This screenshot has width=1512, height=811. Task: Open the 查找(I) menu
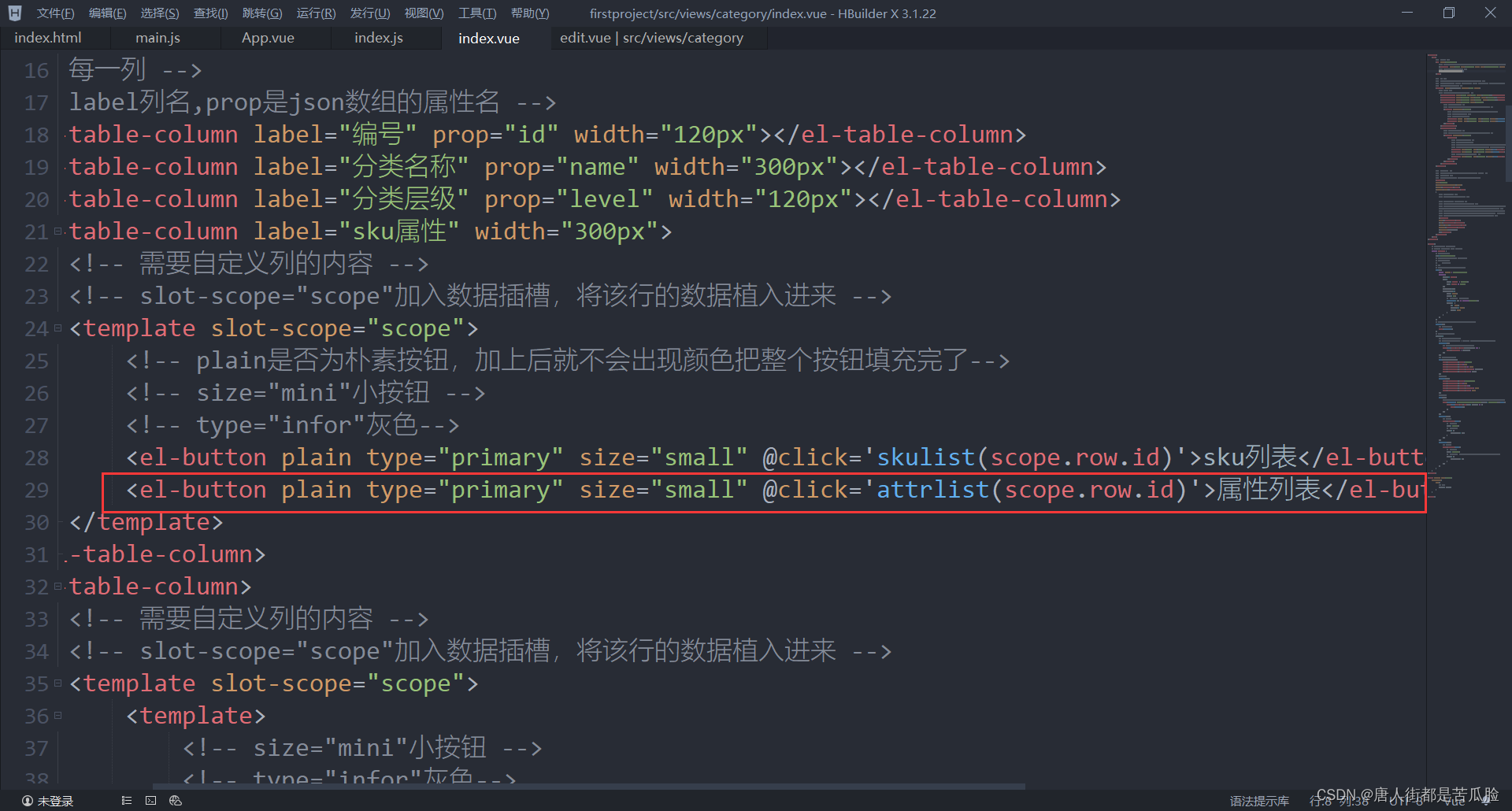coord(210,13)
